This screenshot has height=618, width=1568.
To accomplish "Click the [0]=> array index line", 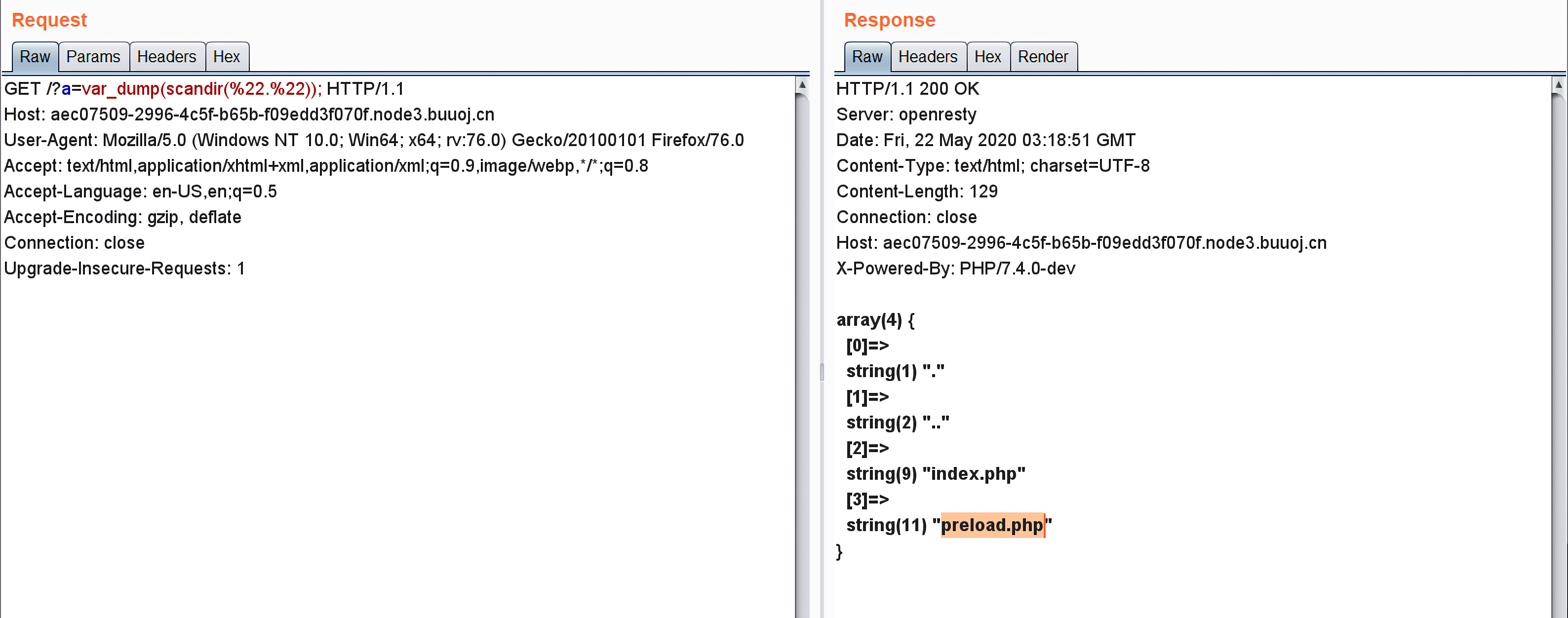I will tap(867, 345).
